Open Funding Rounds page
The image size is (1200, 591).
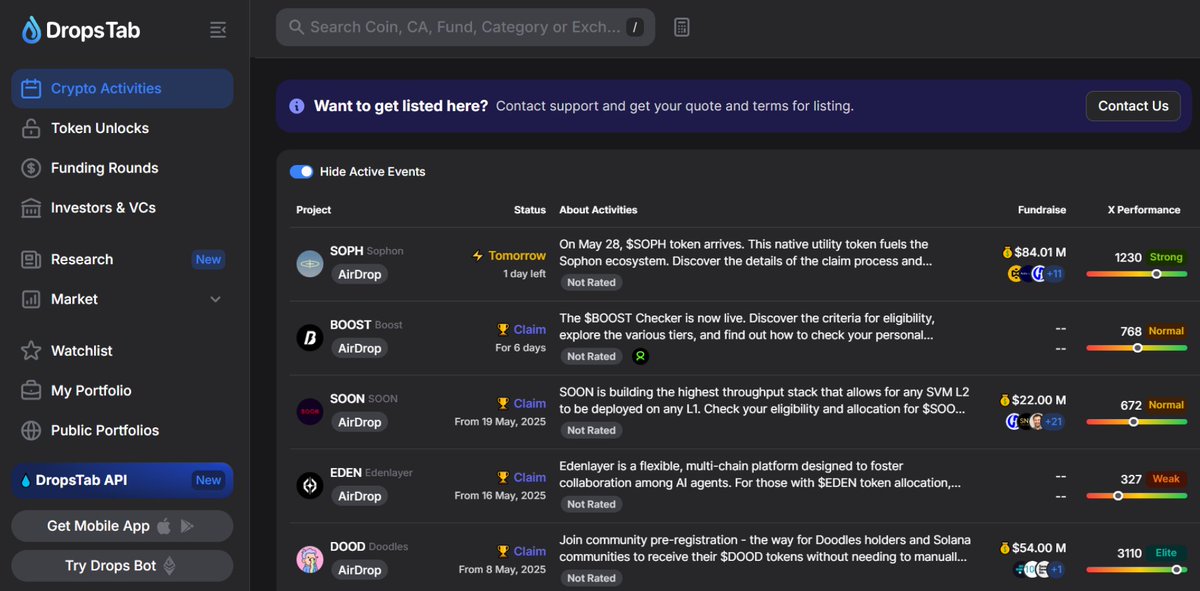(x=104, y=168)
